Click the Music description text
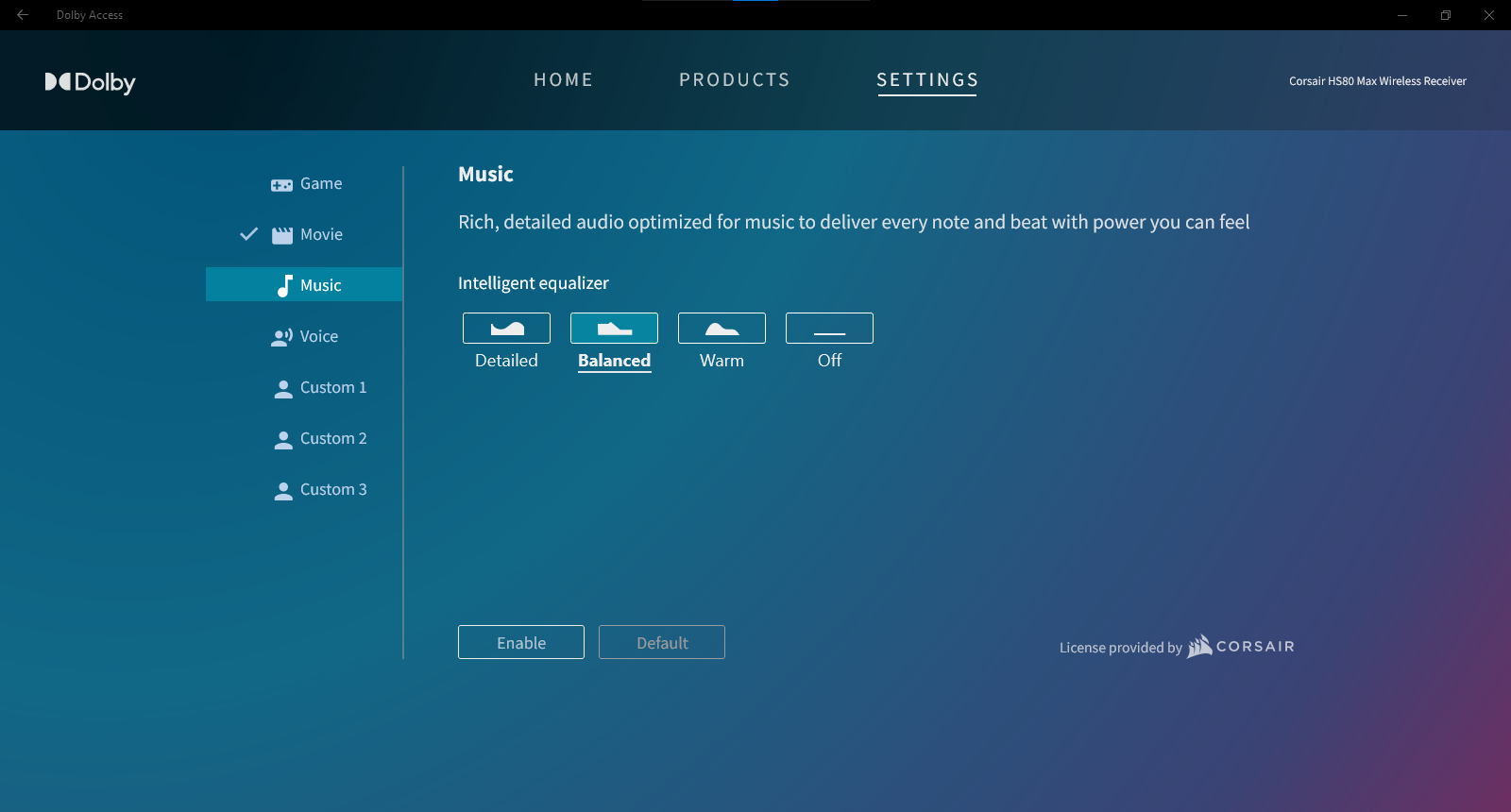1511x812 pixels. pos(854,223)
